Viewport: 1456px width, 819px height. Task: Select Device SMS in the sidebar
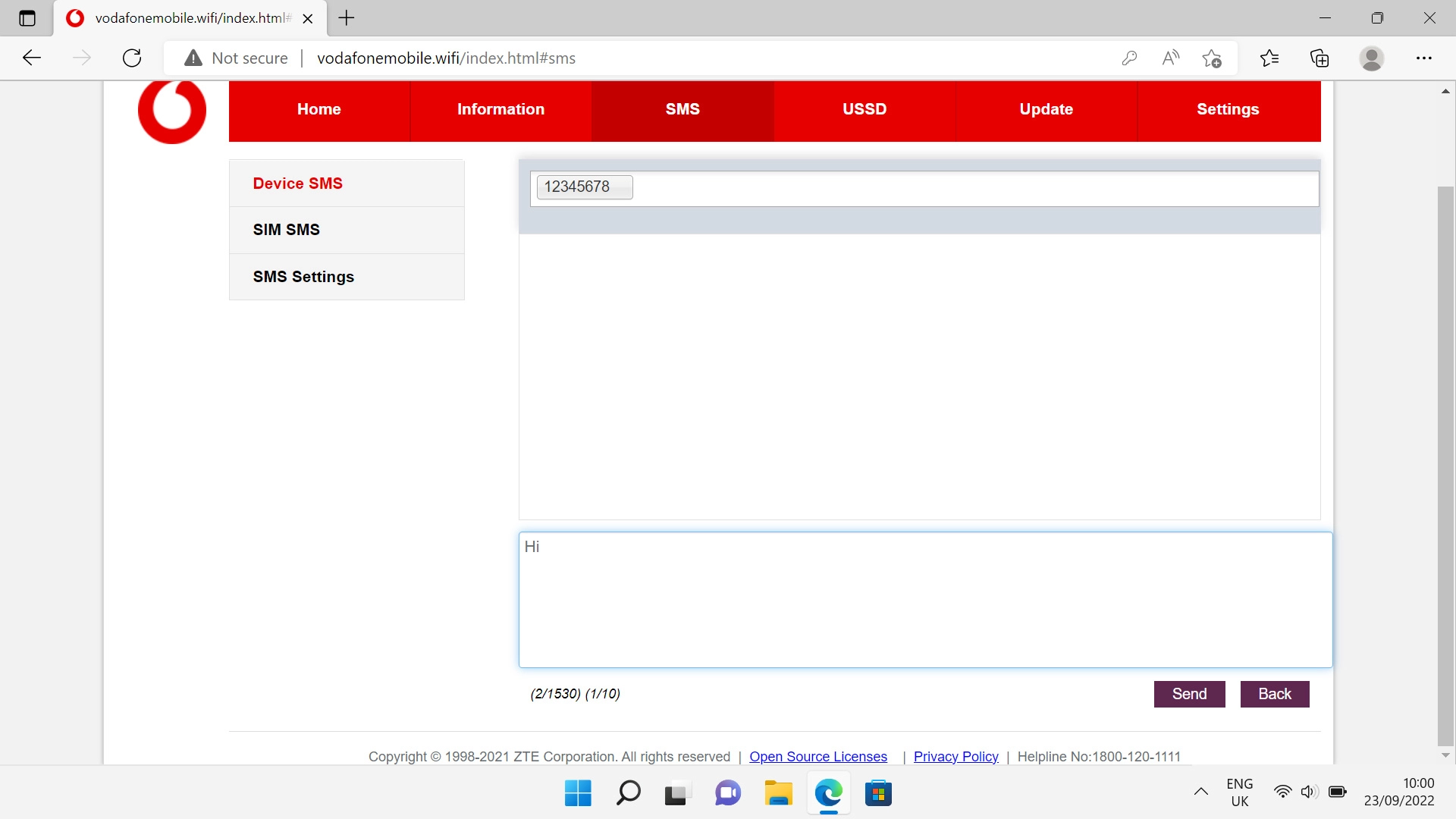(x=347, y=184)
